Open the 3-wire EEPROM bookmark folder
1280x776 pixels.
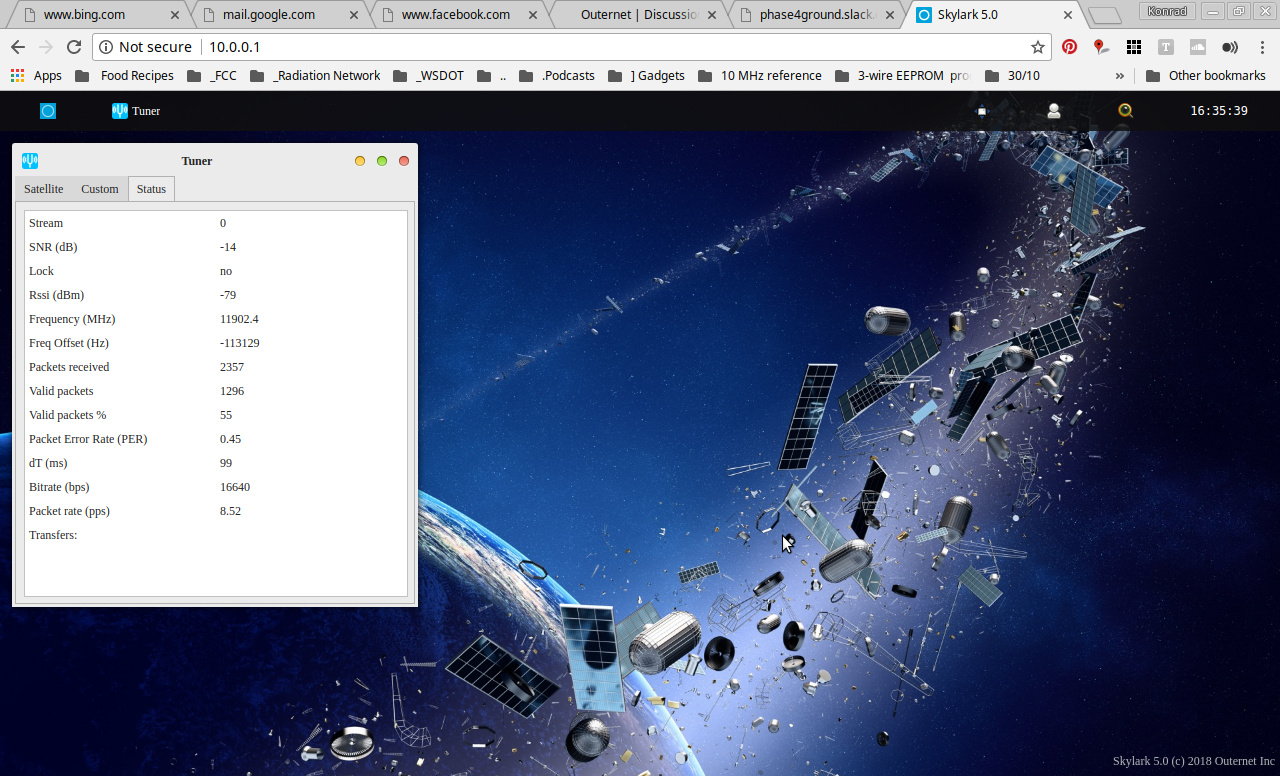click(x=902, y=76)
